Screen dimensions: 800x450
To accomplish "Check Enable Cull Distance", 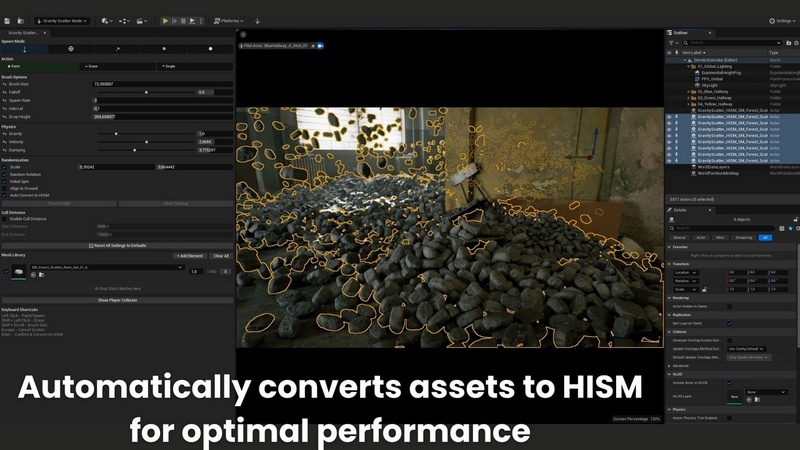I will pyautogui.click(x=4, y=217).
